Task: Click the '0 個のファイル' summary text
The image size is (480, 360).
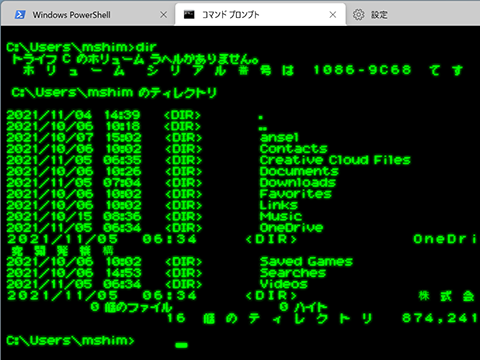Action: point(131,307)
